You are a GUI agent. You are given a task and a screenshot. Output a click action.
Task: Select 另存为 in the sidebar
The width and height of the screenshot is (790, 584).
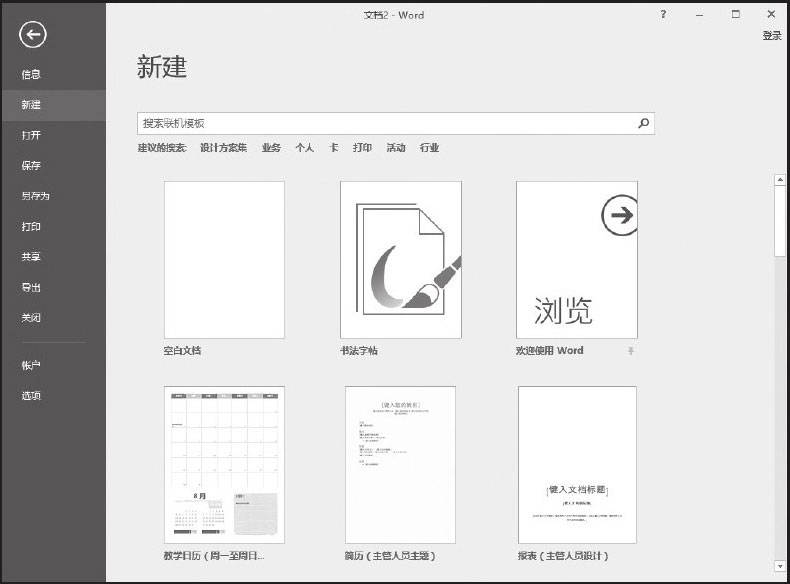click(35, 196)
